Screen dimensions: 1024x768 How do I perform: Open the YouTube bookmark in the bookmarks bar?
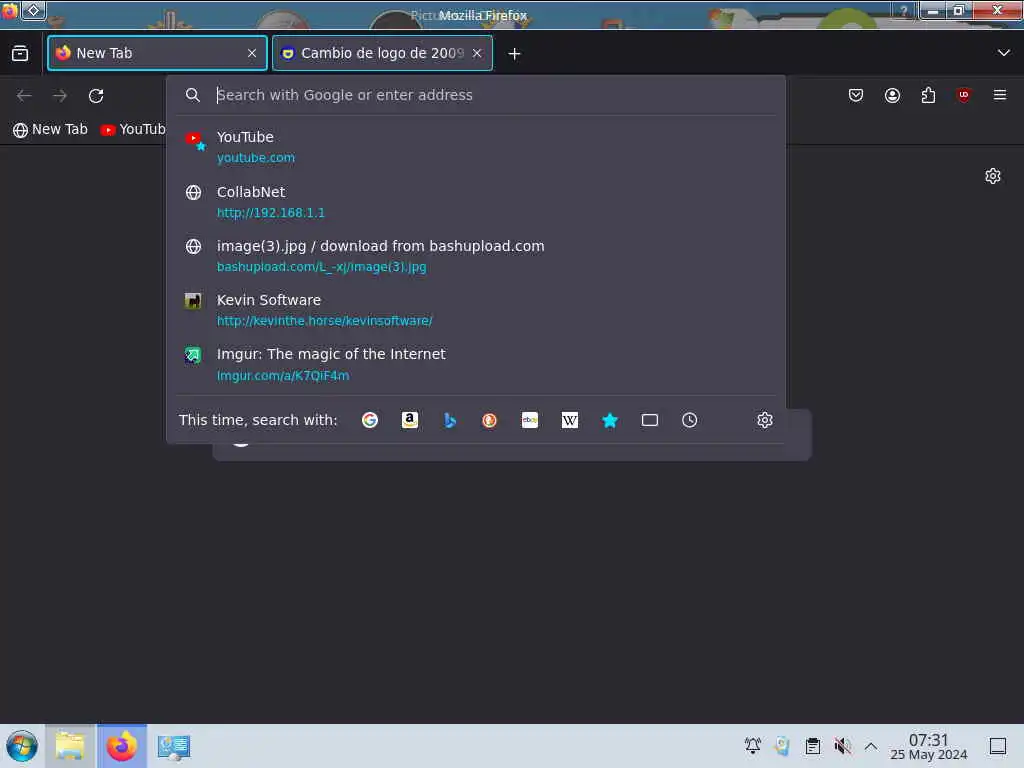(x=133, y=129)
